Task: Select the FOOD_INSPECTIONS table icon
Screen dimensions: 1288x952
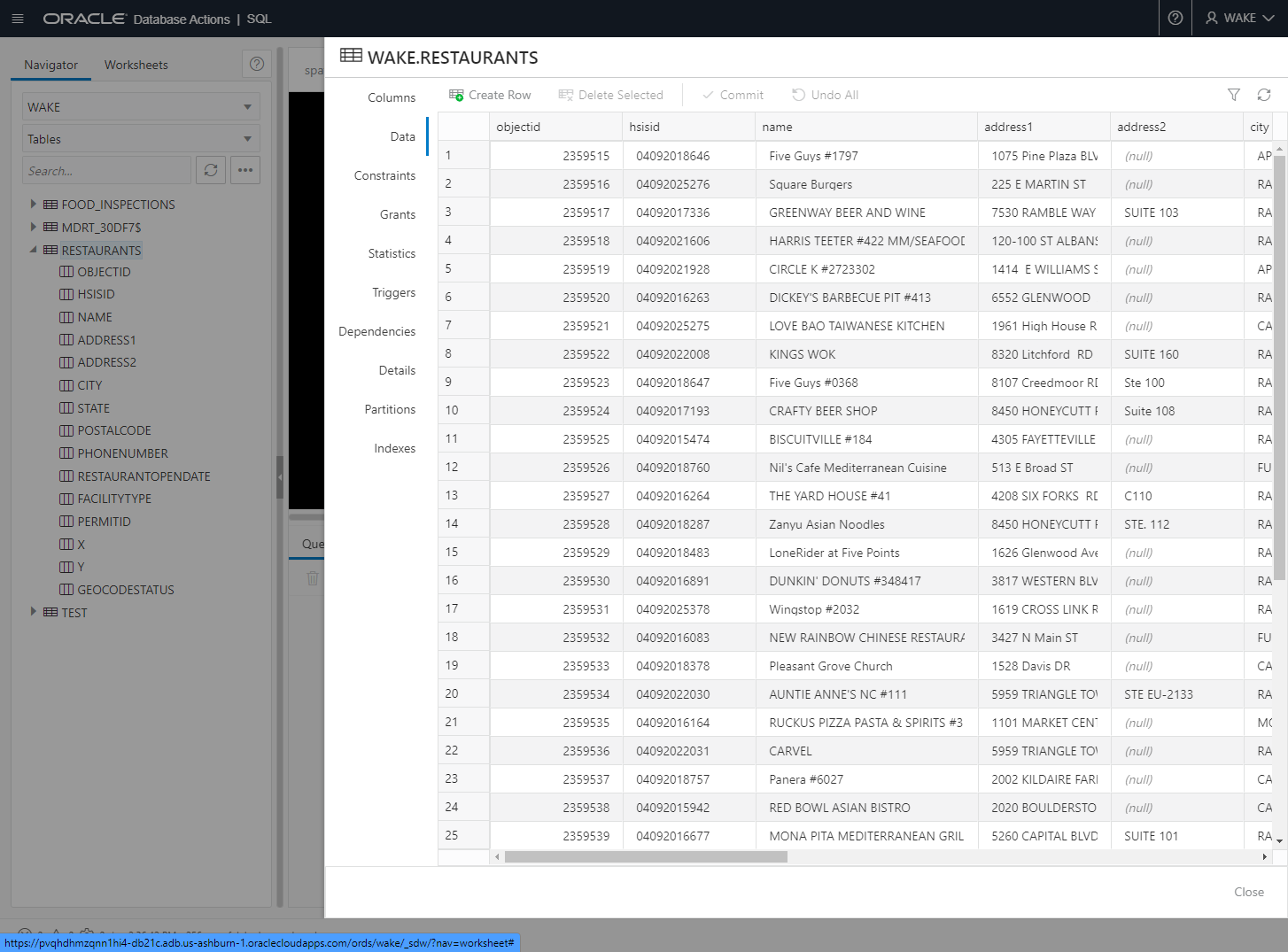Action: pos(50,205)
